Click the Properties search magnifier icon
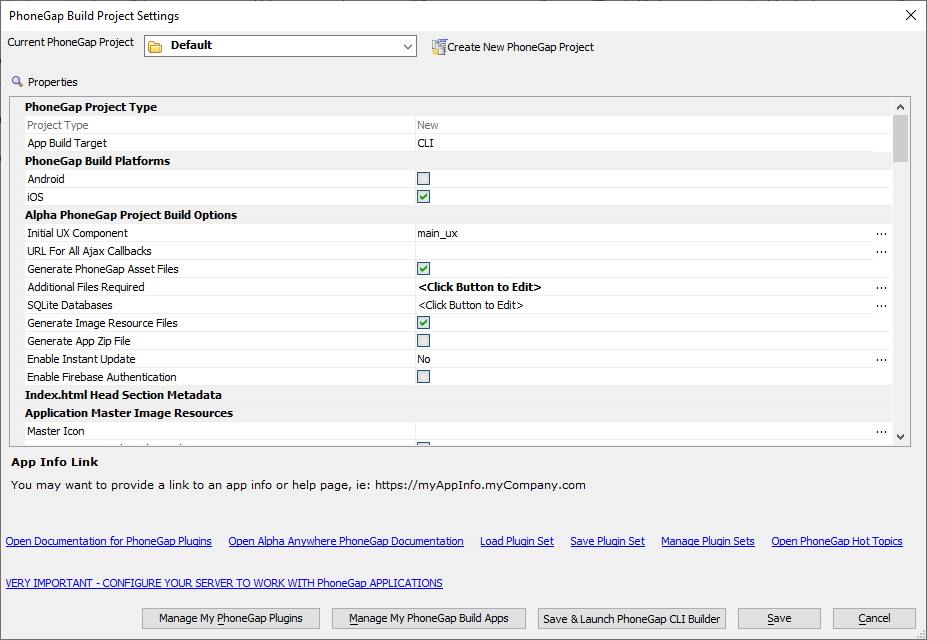This screenshot has width=927, height=640. tap(17, 82)
